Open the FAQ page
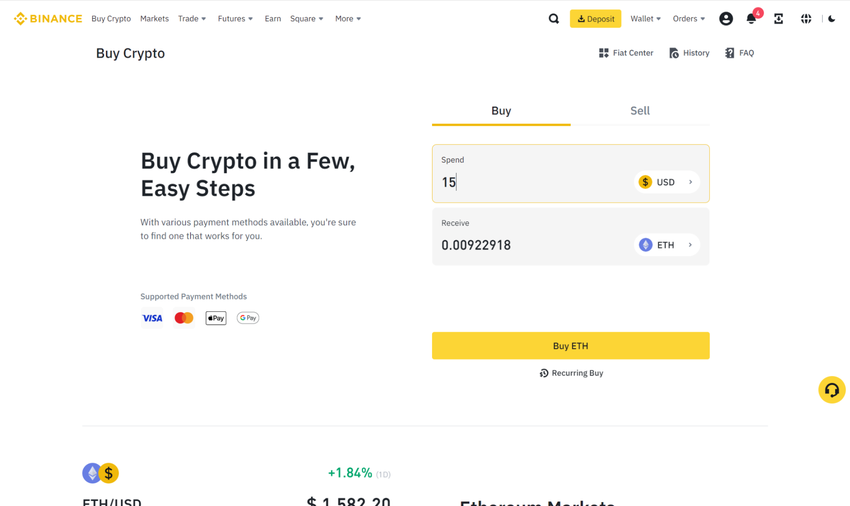 coord(740,53)
